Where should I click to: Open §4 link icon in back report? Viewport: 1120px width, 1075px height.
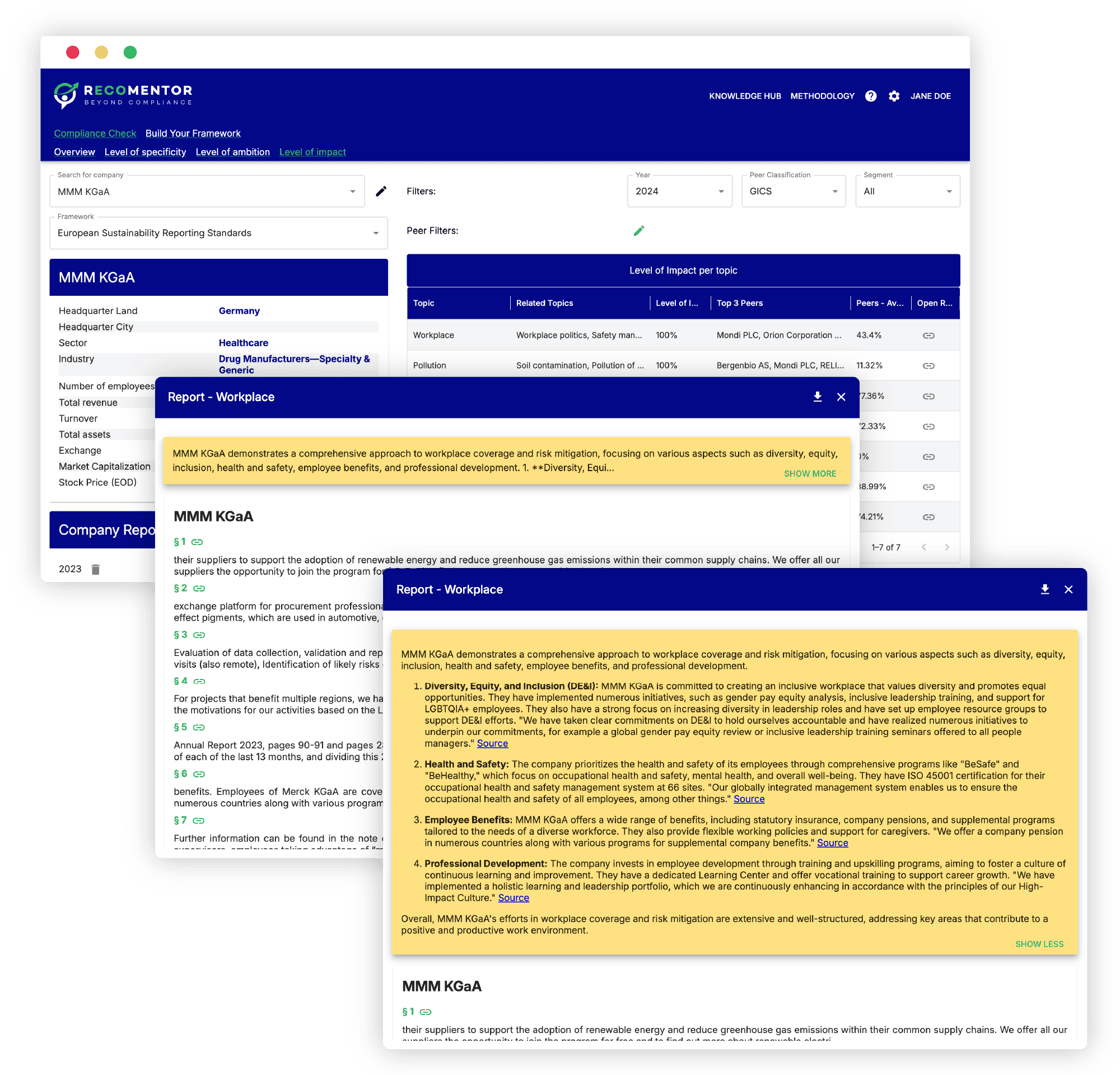199,681
